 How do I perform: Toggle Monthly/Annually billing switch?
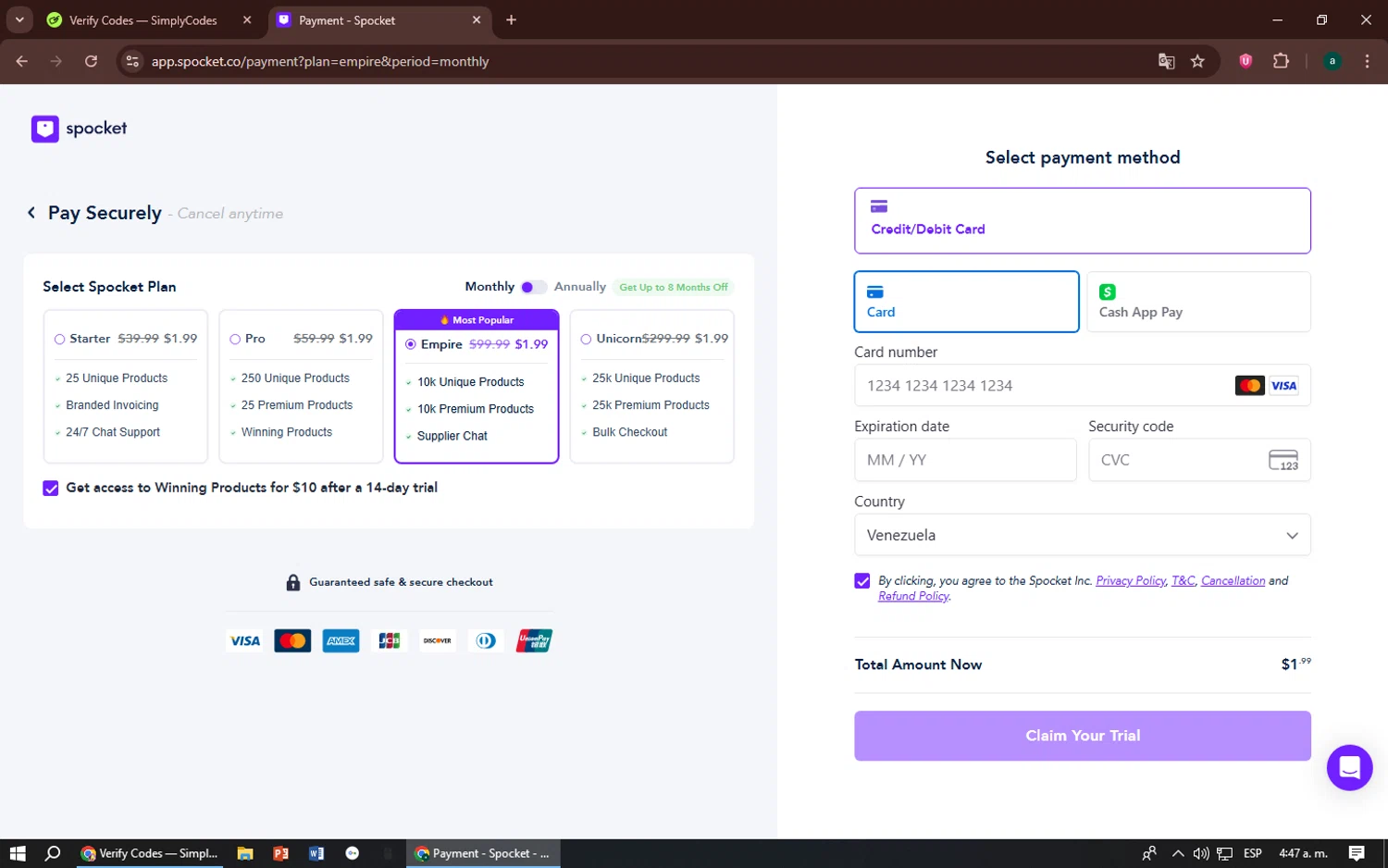(x=534, y=287)
